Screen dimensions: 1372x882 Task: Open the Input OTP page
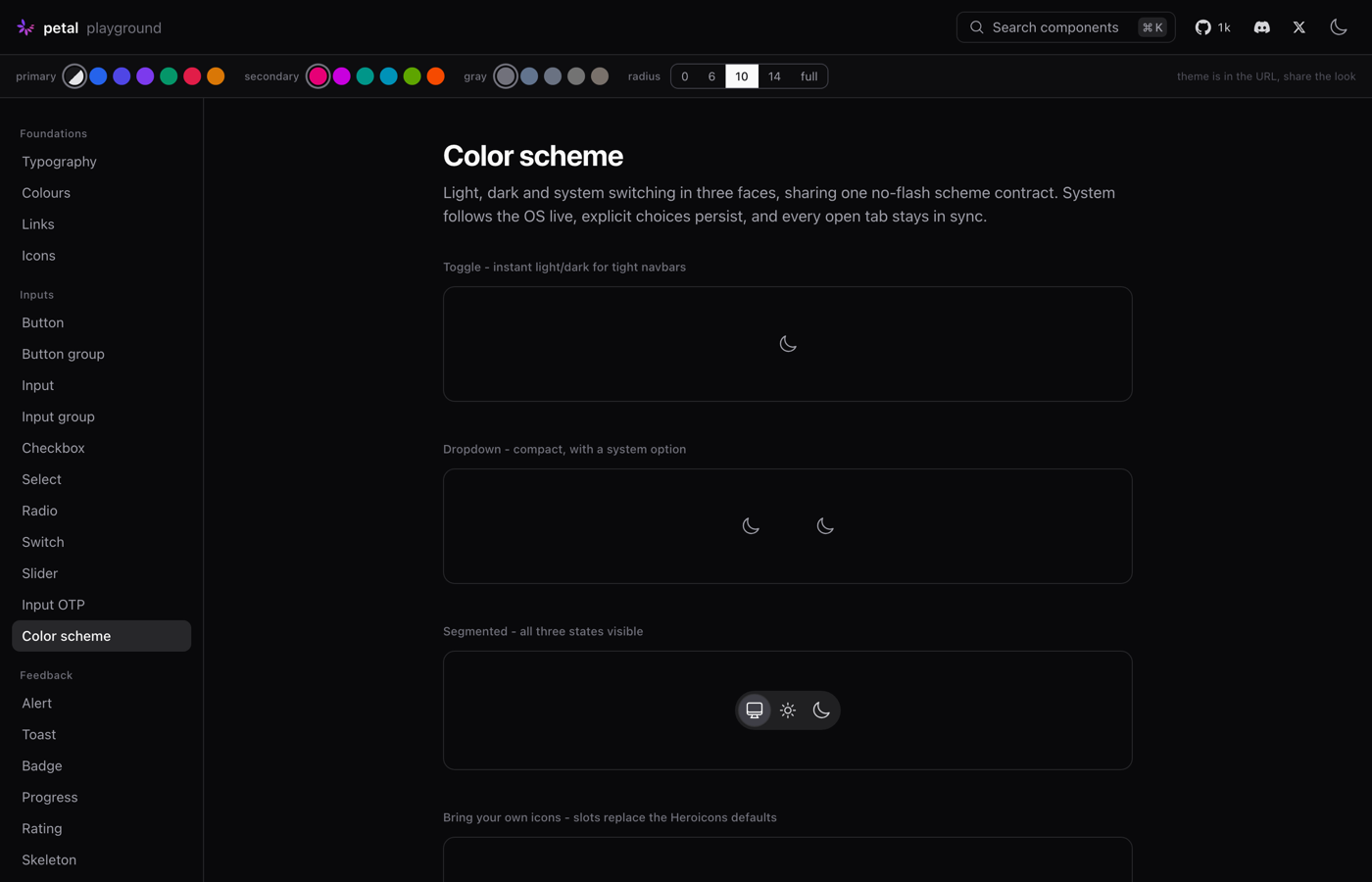[x=102, y=605]
